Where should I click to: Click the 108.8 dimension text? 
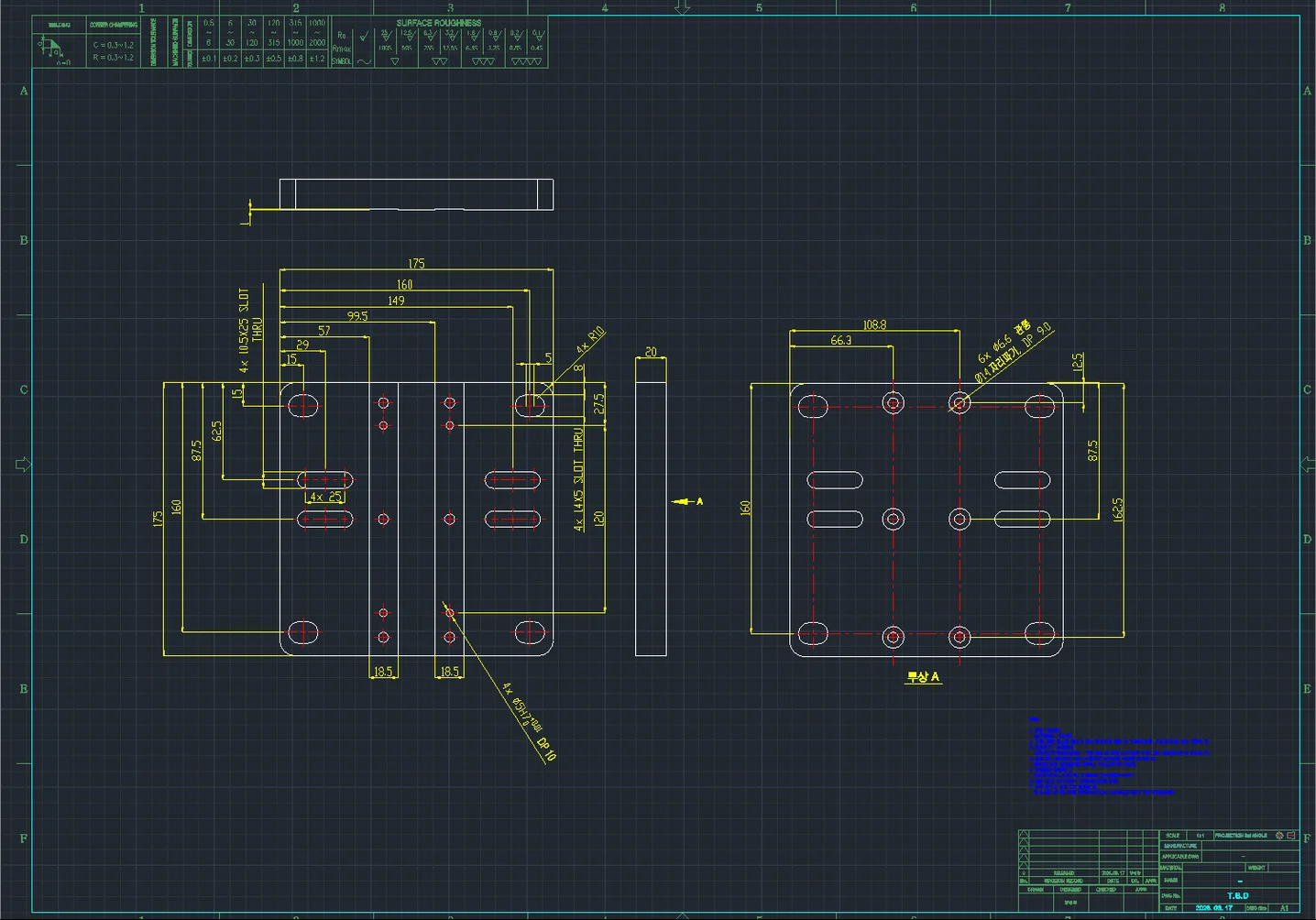coord(874,325)
